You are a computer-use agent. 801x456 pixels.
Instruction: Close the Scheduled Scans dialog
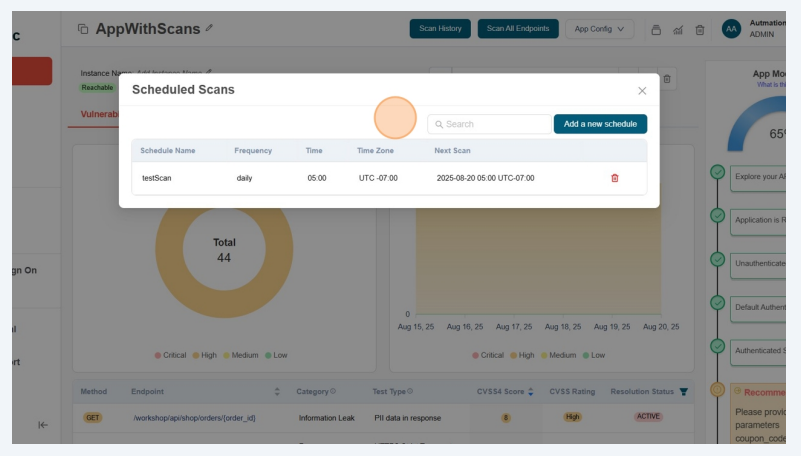(x=642, y=91)
